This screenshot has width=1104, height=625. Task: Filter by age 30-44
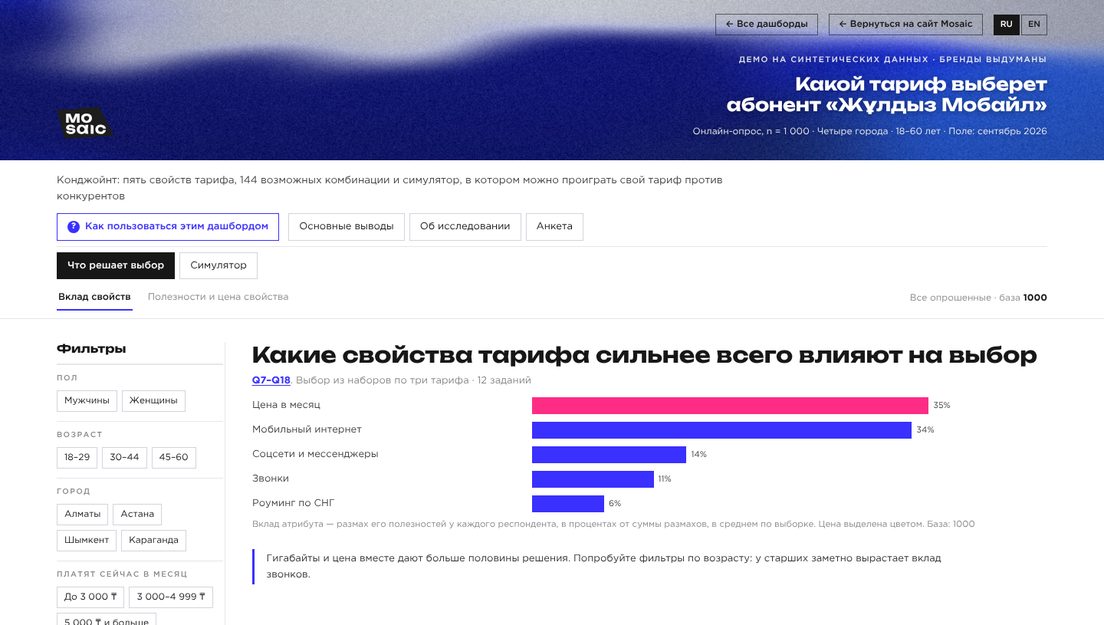pyautogui.click(x=125, y=457)
